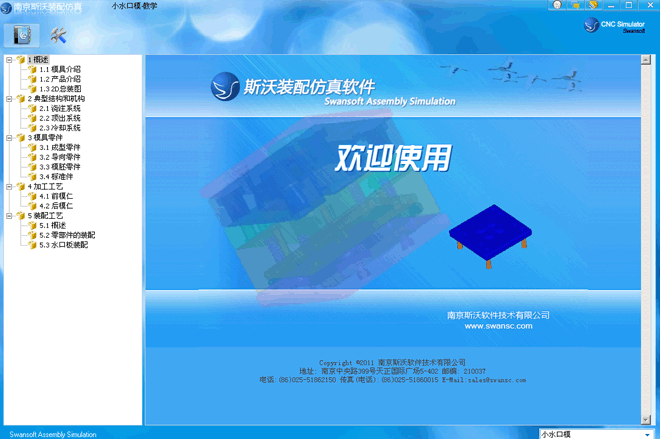Click the www.swansc.com website link
Screen dimensions: 660x439
click(498, 326)
